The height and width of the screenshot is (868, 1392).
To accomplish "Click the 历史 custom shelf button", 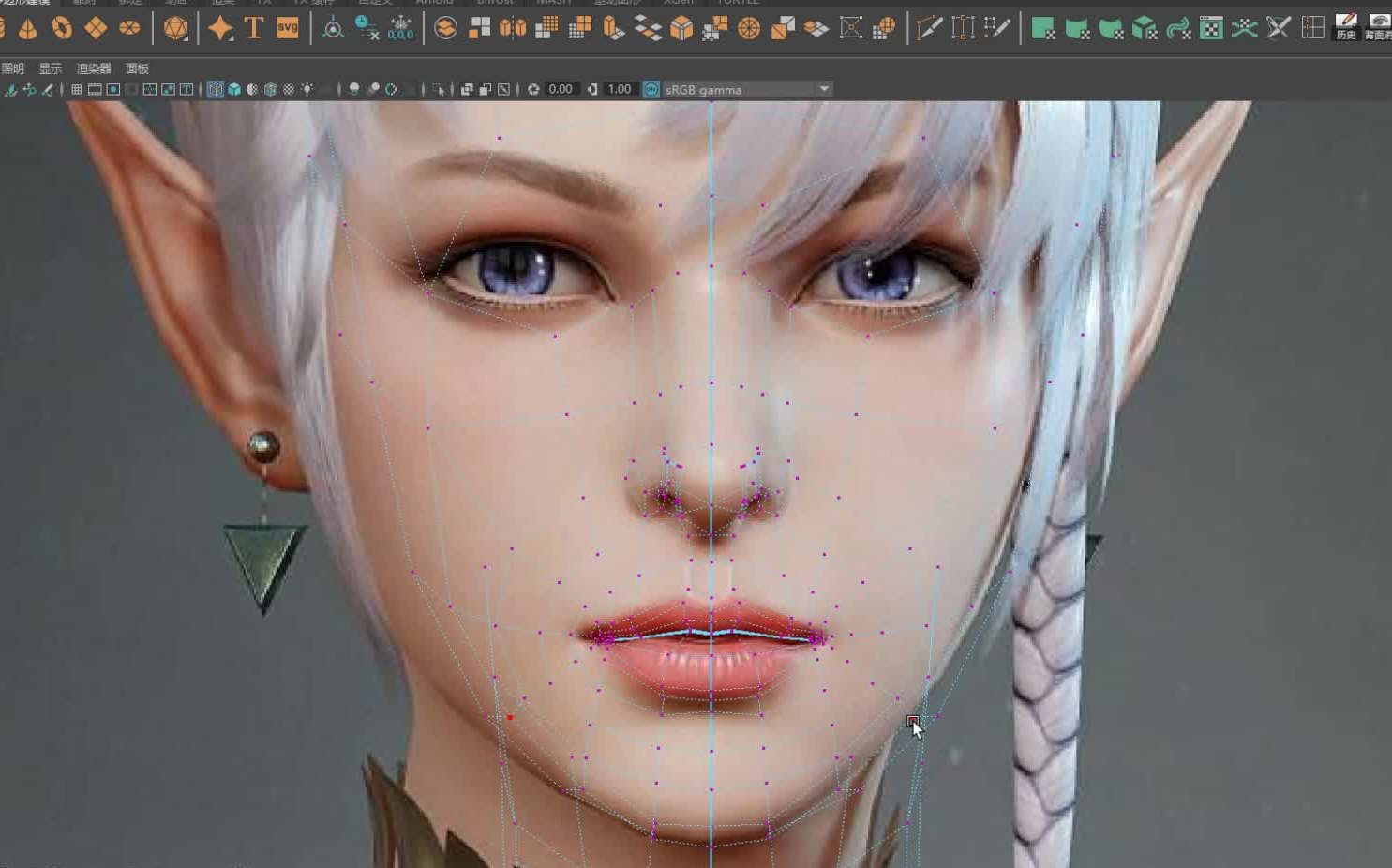I will [1346, 28].
